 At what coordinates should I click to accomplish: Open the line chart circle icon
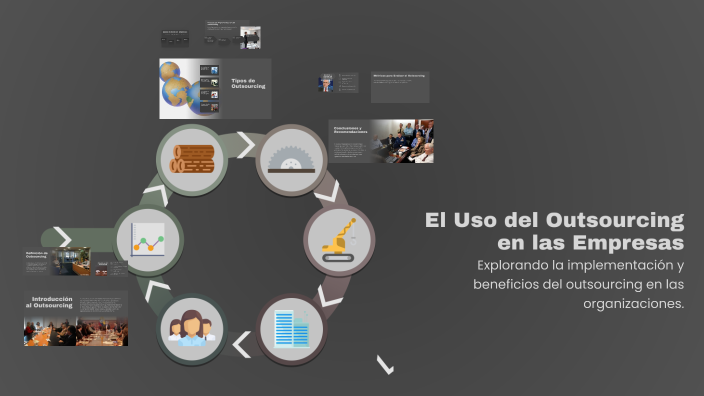click(x=148, y=240)
